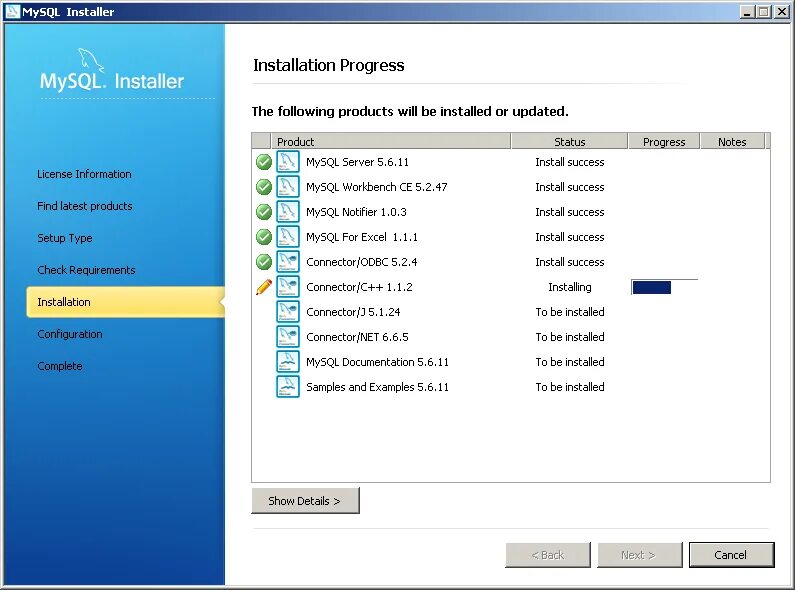Select the Connector/J 5.1.24 text

[x=353, y=312]
